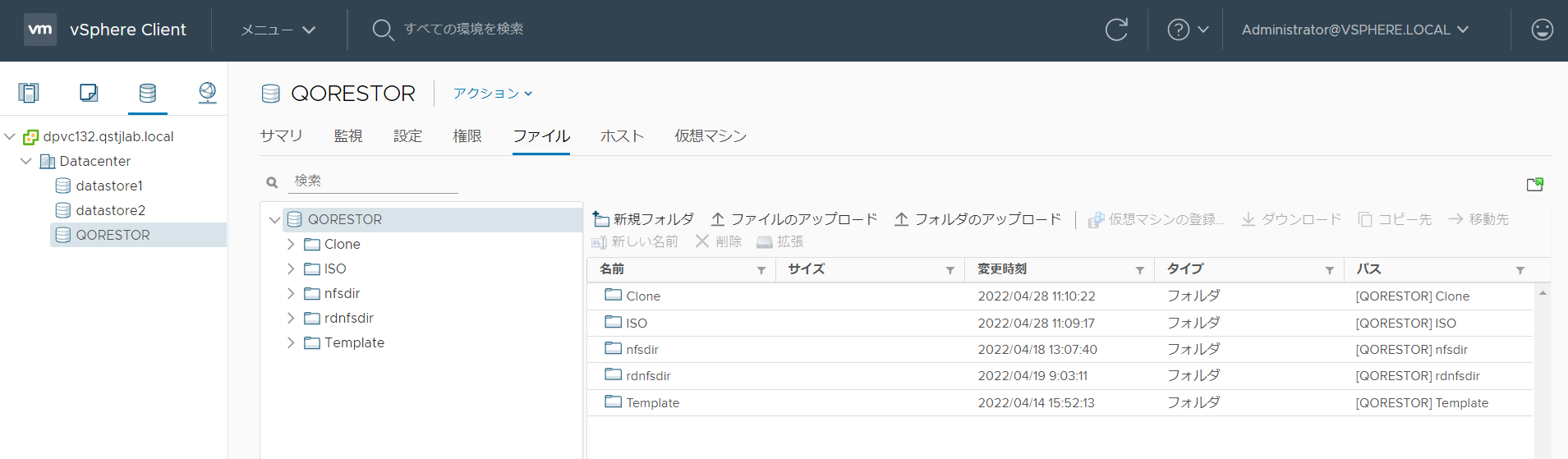
Task: Switch to the ファイル tab
Action: coord(541,136)
